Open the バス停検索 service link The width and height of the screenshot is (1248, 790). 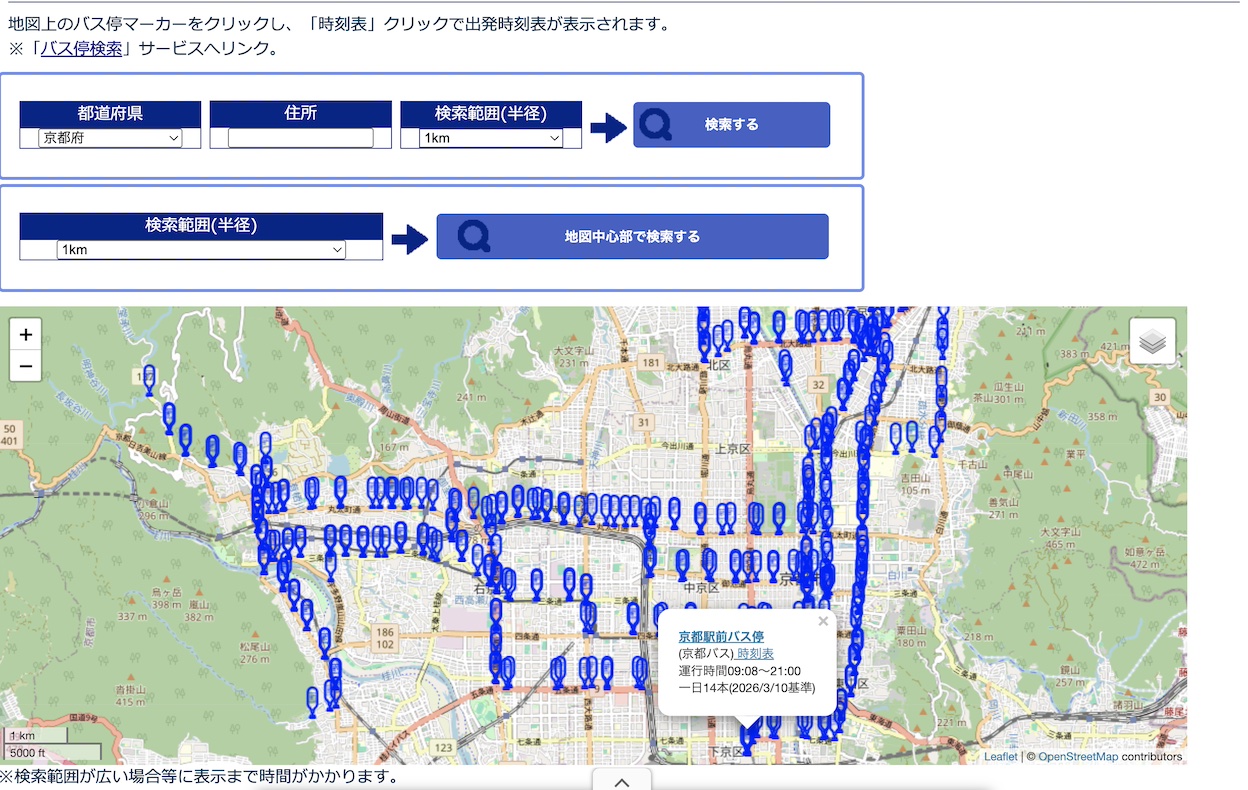(81, 48)
